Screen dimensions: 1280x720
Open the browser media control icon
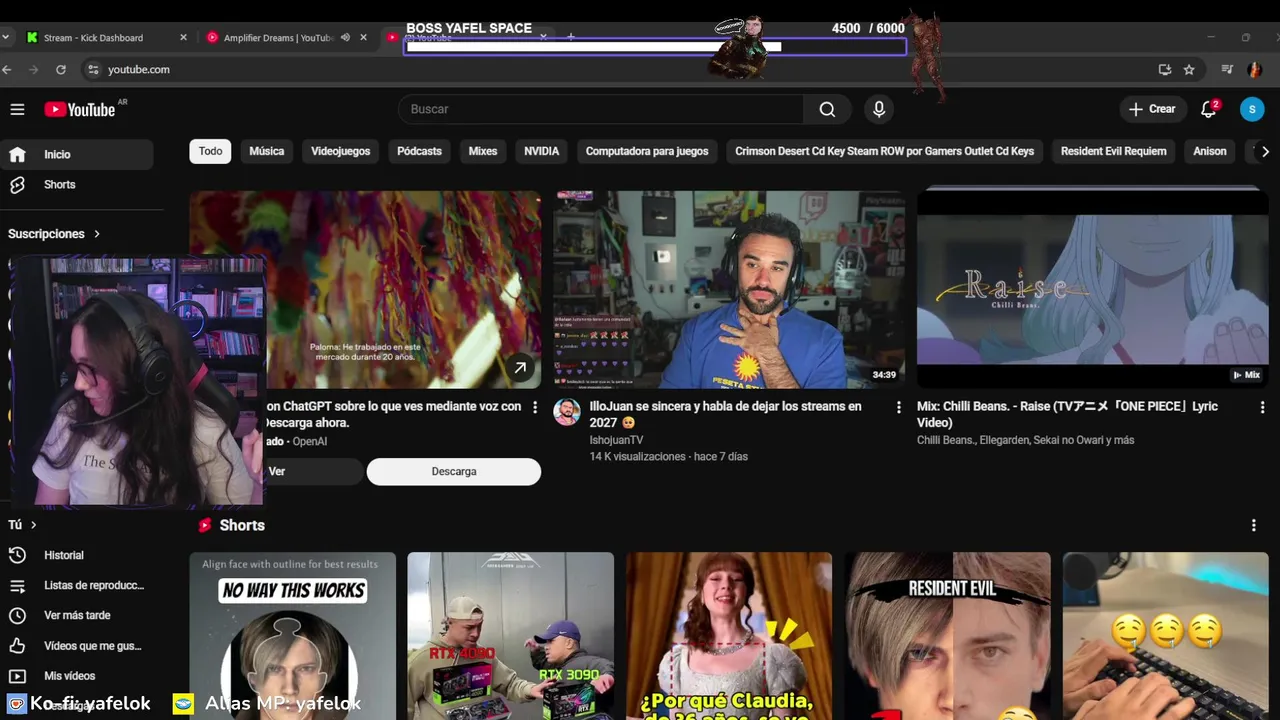coord(1227,69)
